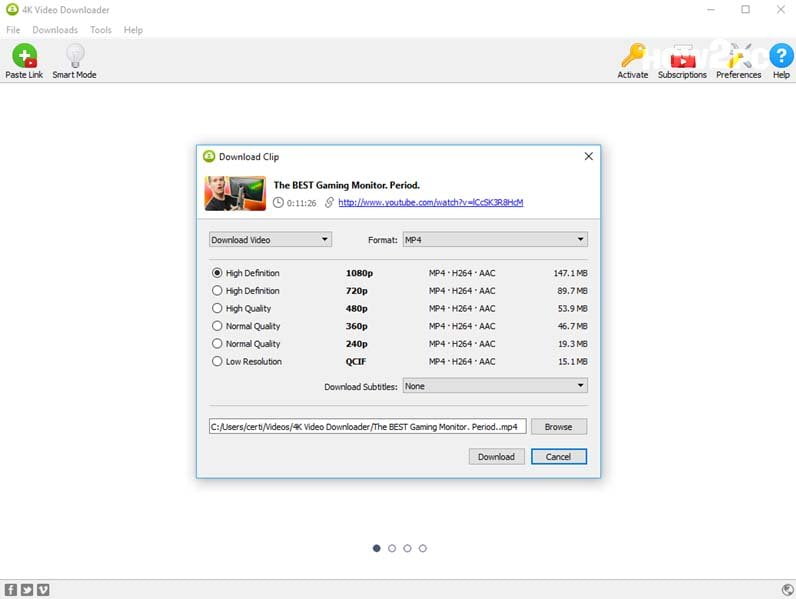Click the 53.9 MB file size text
The width and height of the screenshot is (796, 599).
click(572, 309)
